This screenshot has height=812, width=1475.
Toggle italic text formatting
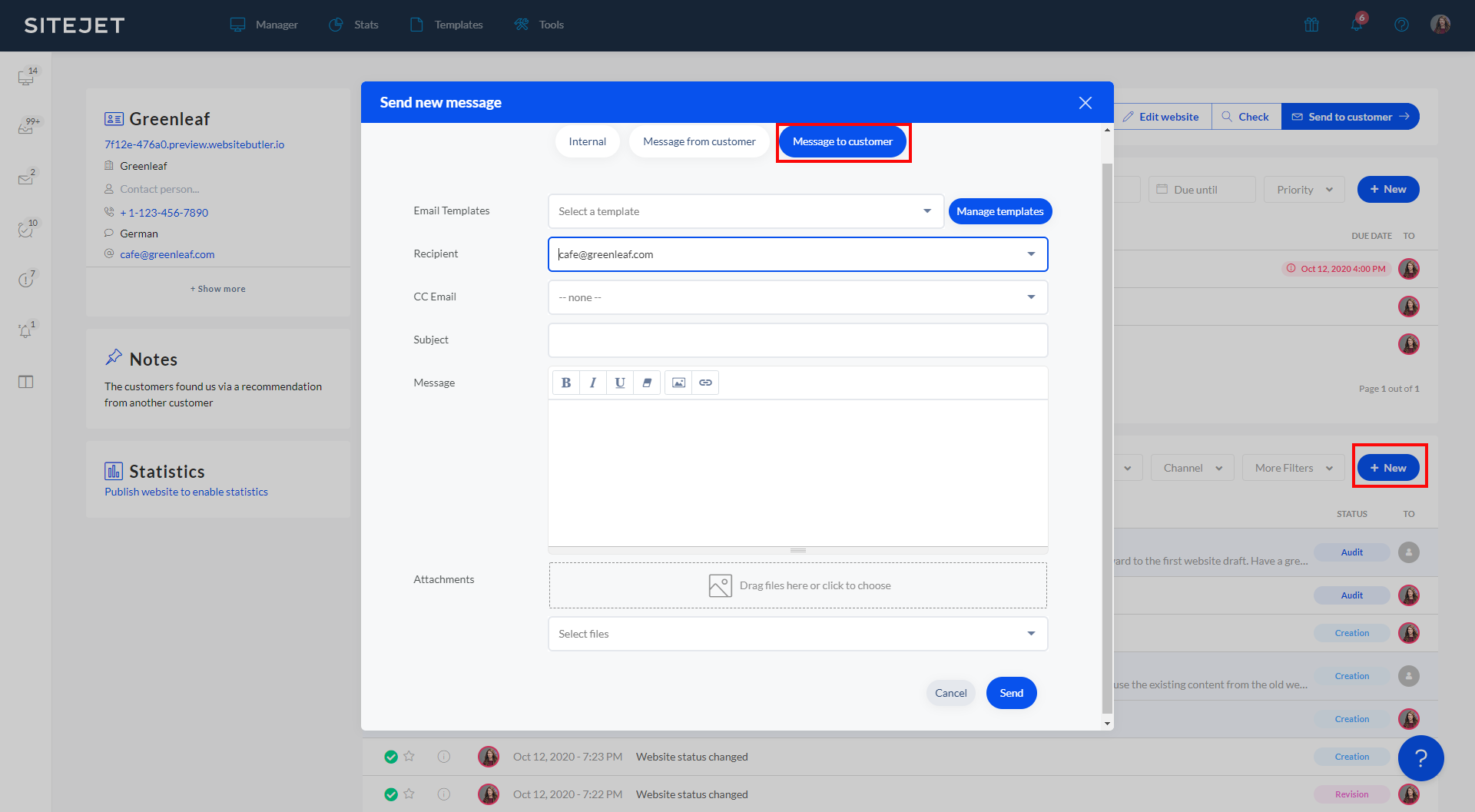pyautogui.click(x=593, y=383)
